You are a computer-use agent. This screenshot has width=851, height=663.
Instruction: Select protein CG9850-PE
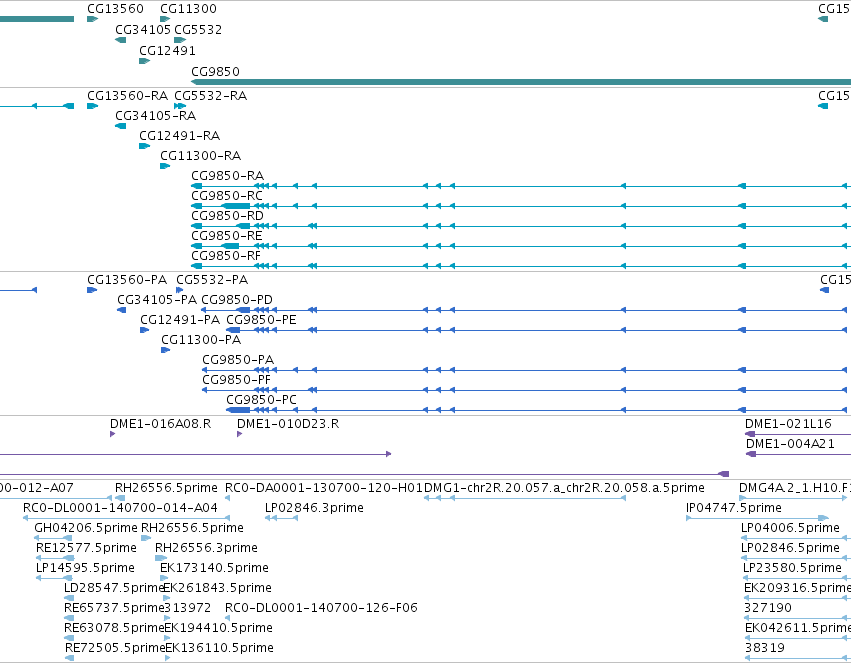(262, 321)
